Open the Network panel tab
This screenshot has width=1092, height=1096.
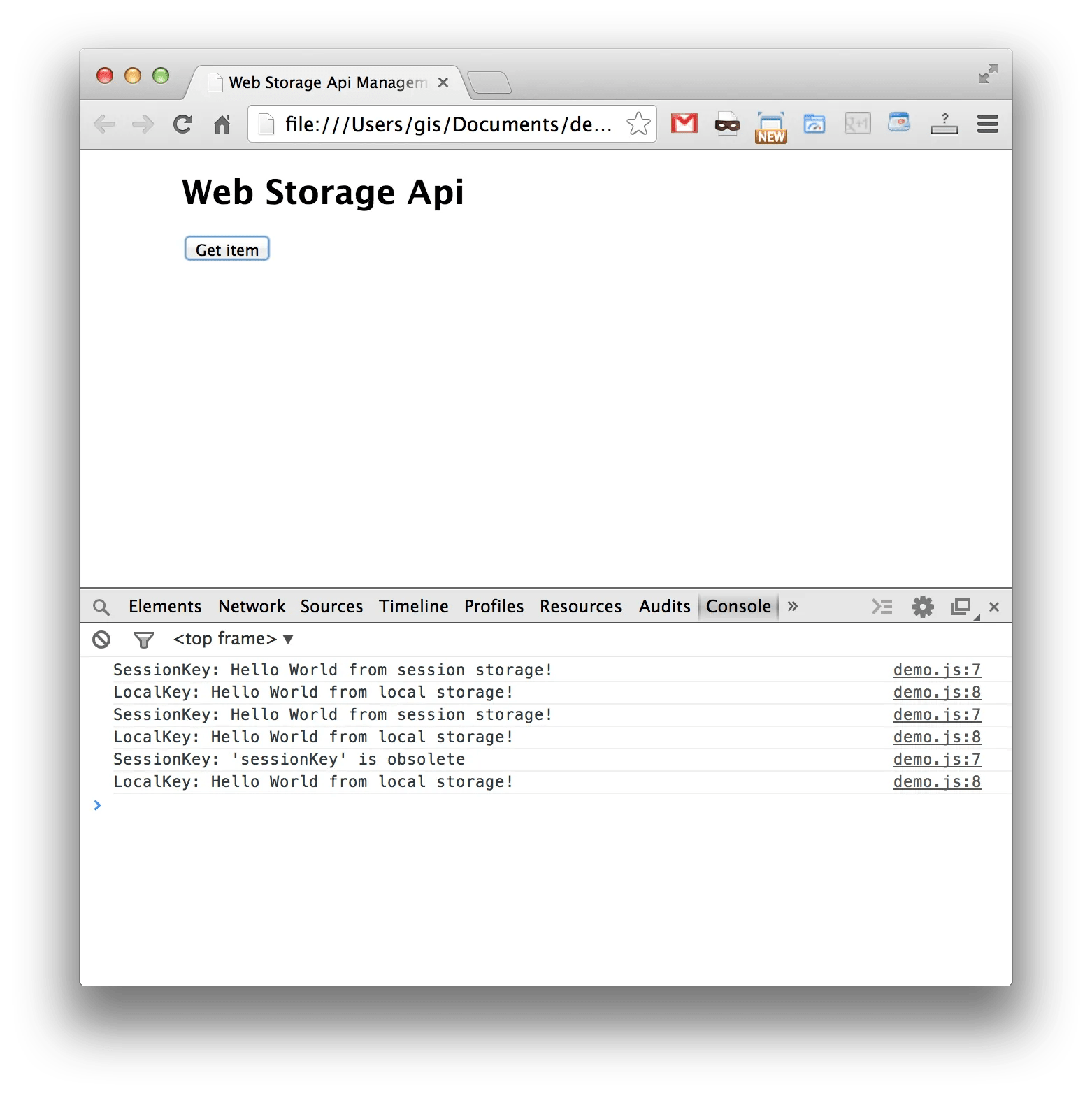(252, 606)
